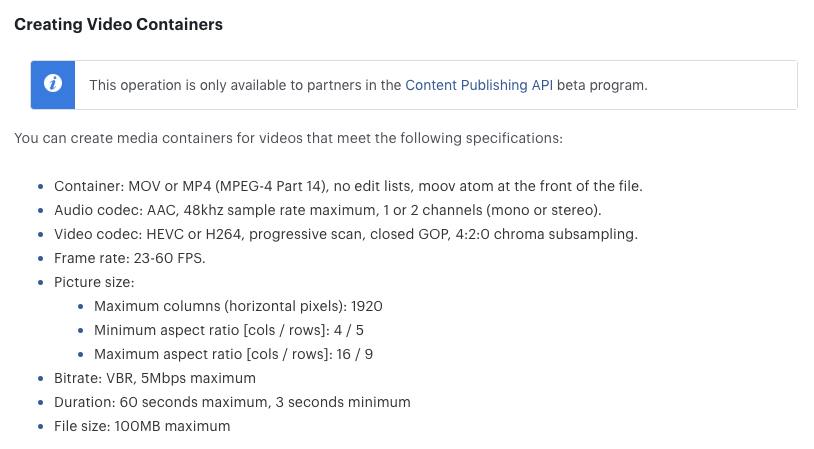Viewport: 814px width, 449px height.
Task: Click the Audio codec AAC bullet line
Action: (328, 210)
